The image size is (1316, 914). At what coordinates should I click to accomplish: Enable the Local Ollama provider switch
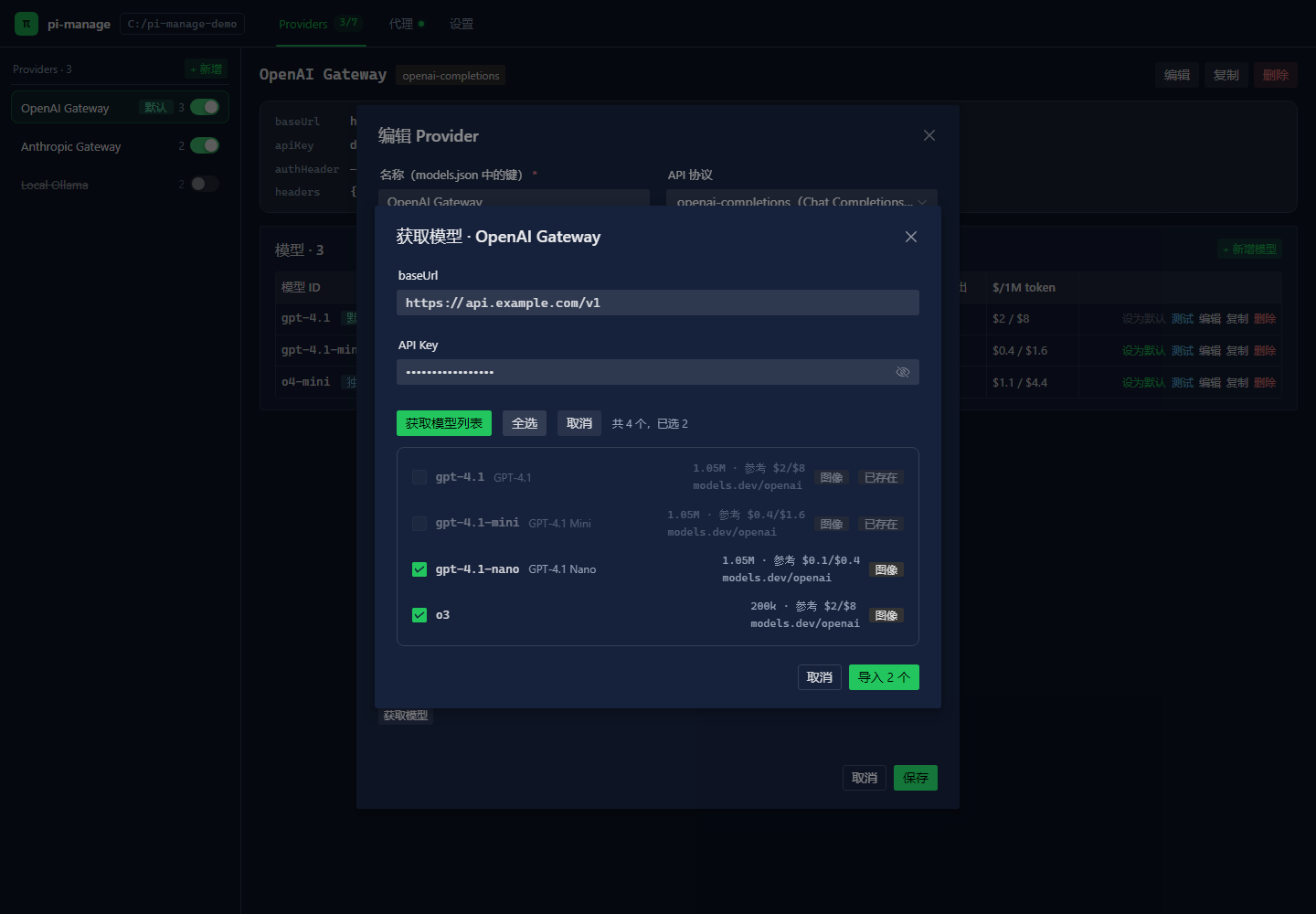click(205, 184)
